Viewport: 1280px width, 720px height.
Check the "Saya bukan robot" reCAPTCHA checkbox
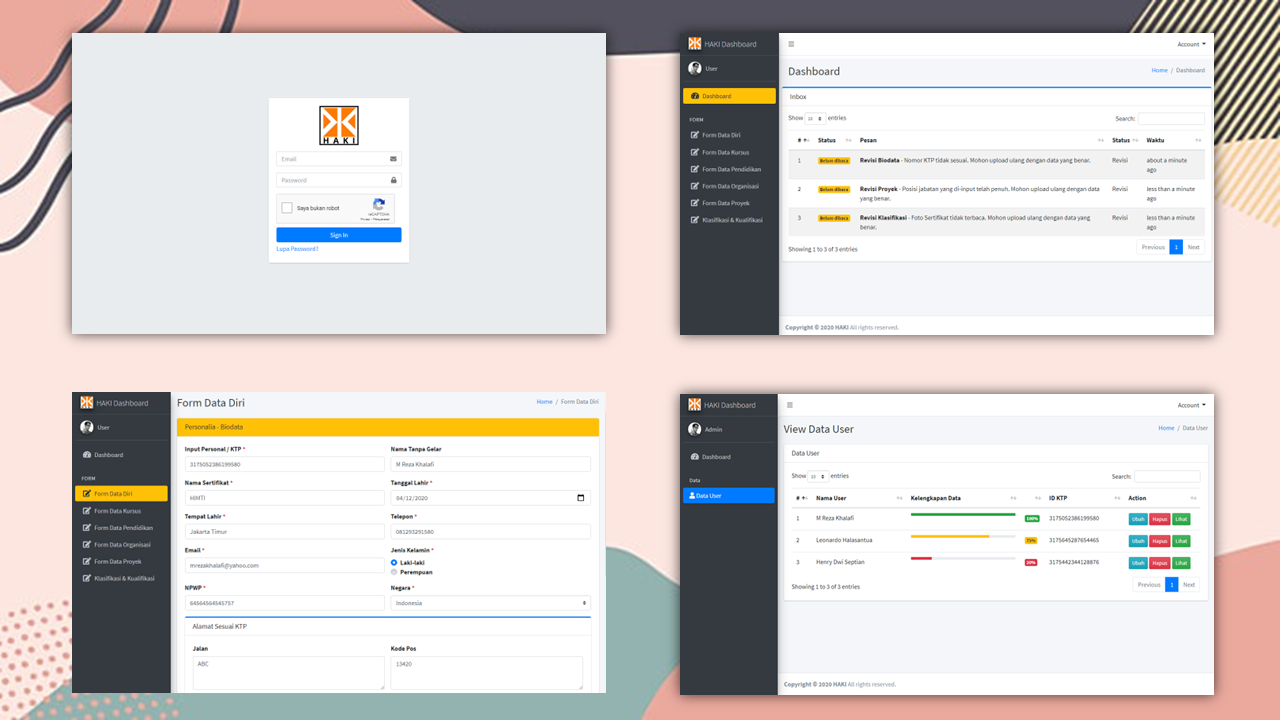(x=287, y=208)
